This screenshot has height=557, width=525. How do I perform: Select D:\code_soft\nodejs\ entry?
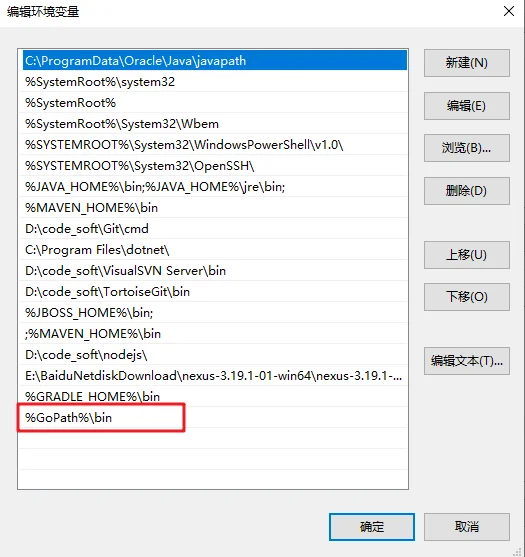tap(213, 354)
